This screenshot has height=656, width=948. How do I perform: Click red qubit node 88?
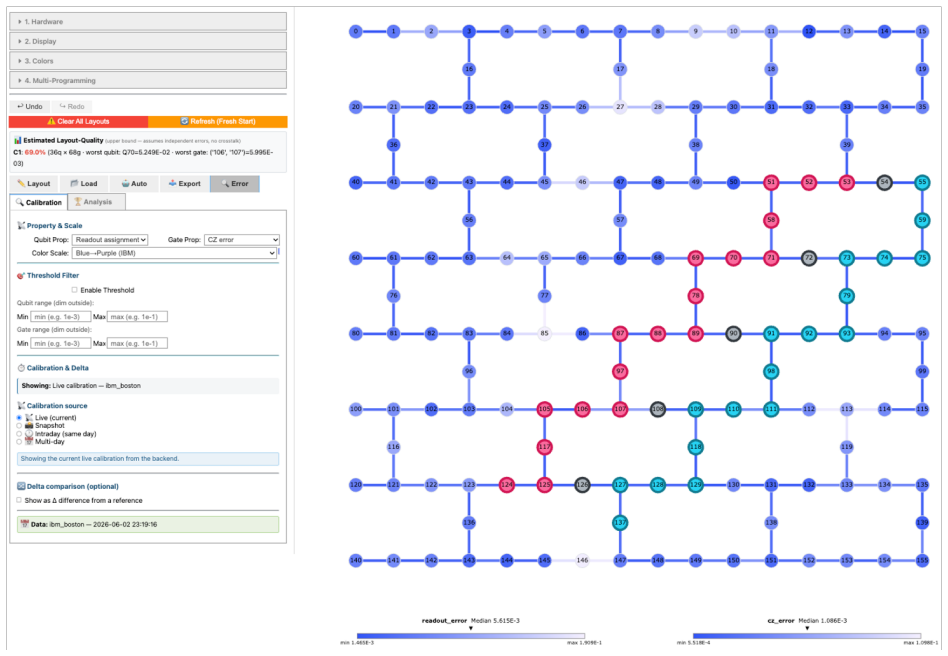pos(658,334)
